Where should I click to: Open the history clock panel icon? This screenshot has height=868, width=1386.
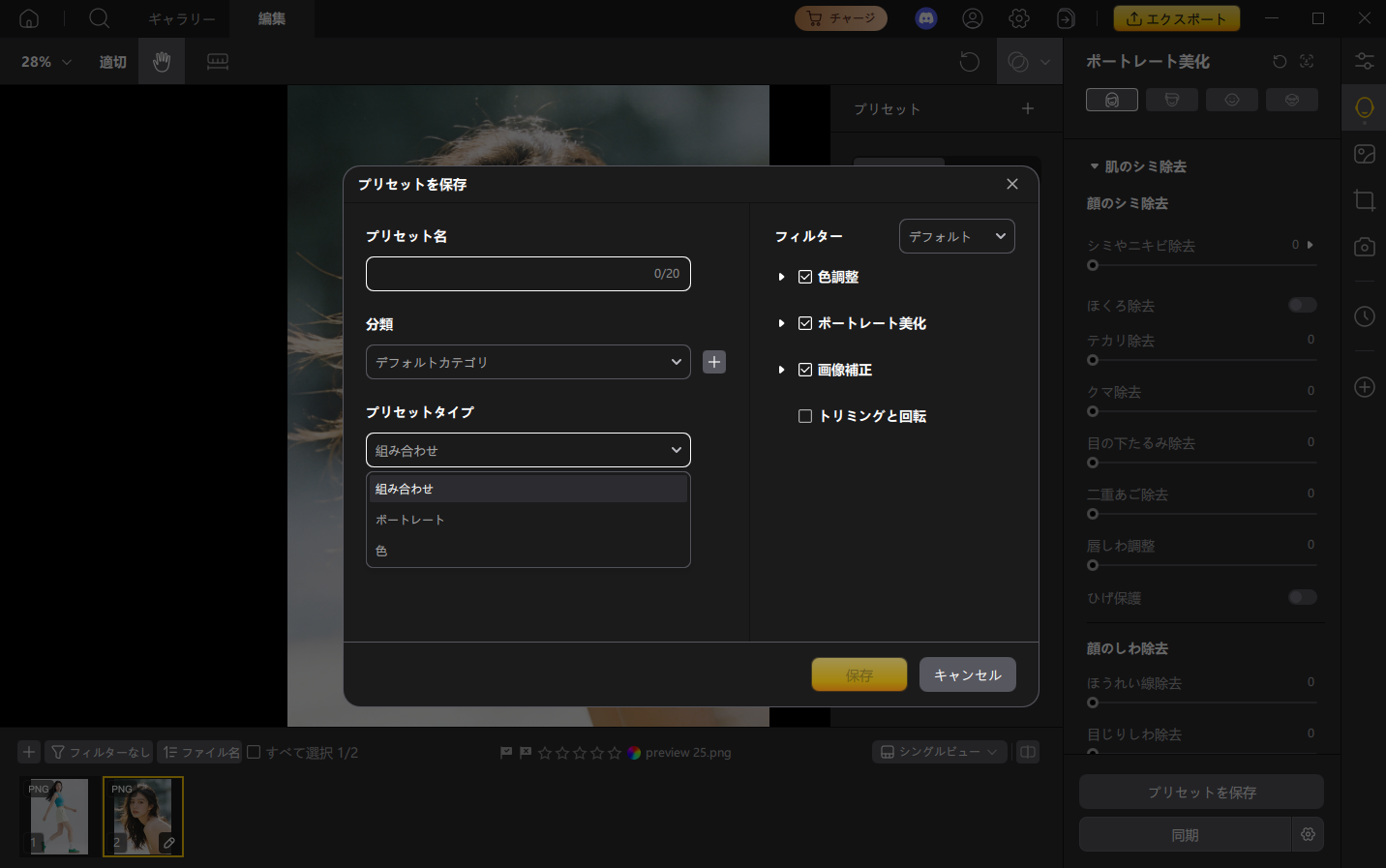click(1365, 316)
